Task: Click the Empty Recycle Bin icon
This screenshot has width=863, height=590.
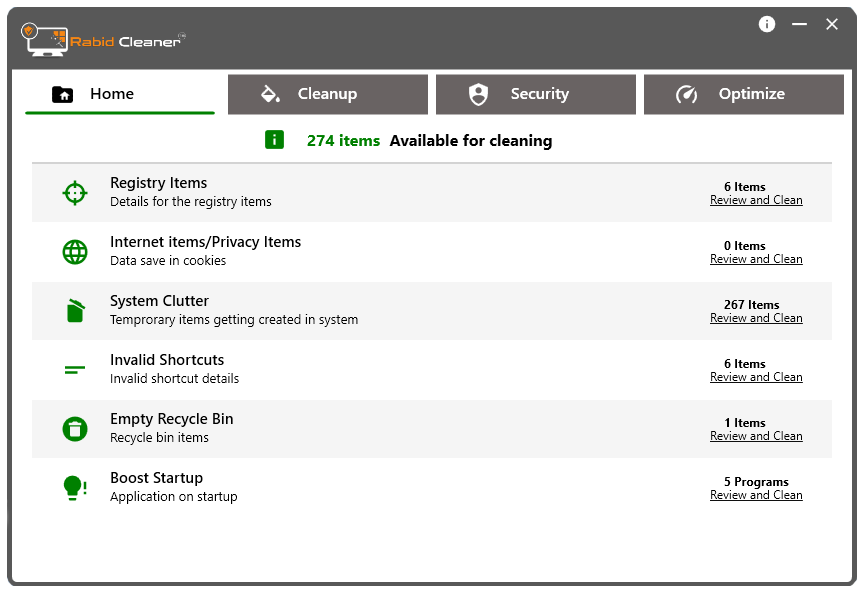Action: click(x=75, y=429)
